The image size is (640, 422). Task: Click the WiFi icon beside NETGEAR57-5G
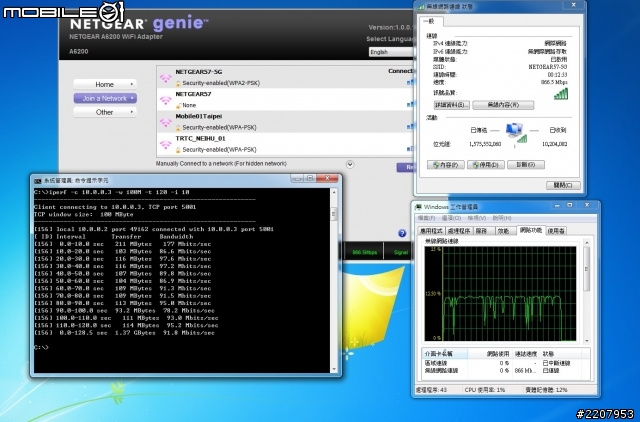click(165, 78)
